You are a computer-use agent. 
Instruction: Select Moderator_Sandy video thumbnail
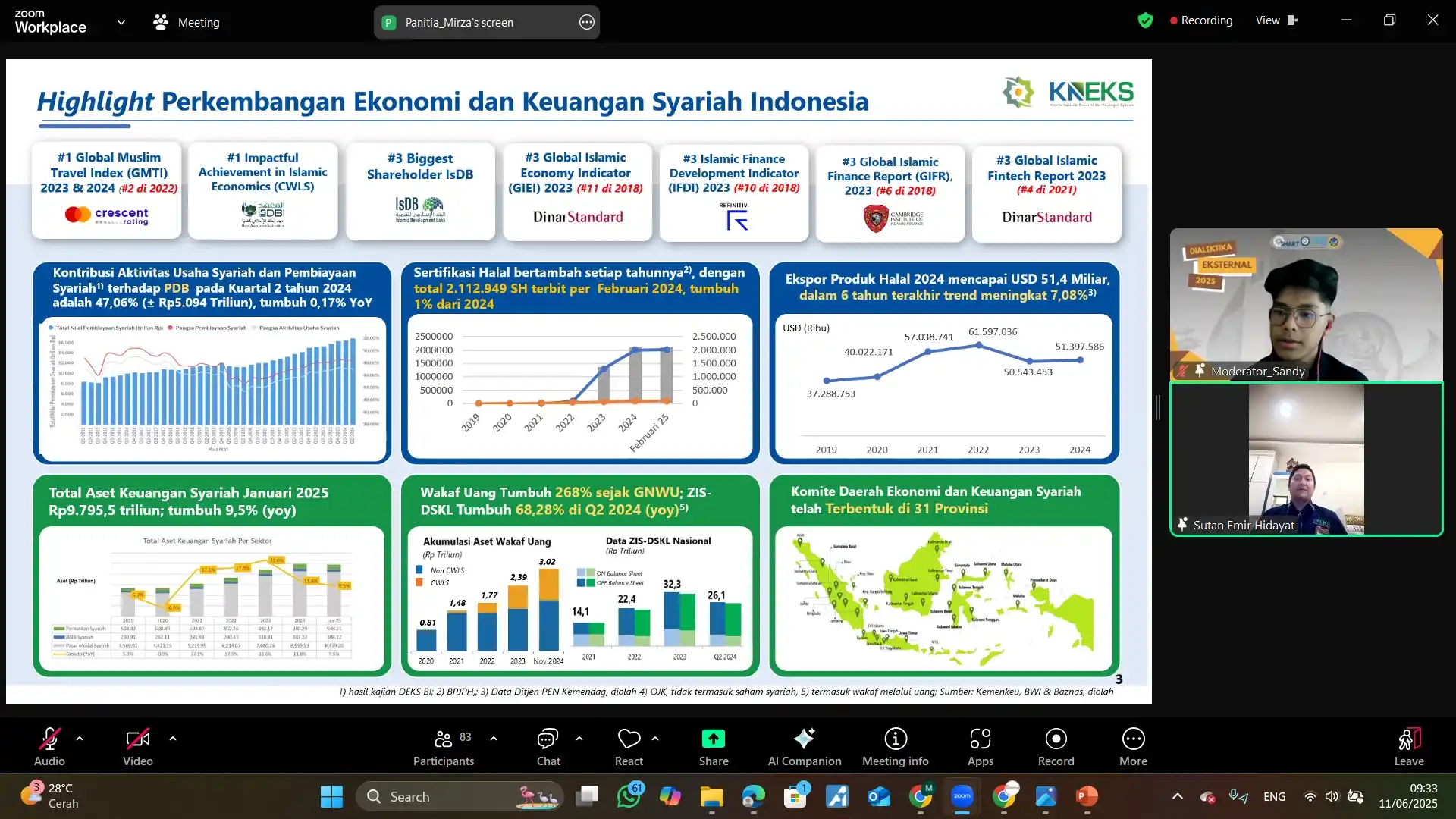pos(1307,304)
